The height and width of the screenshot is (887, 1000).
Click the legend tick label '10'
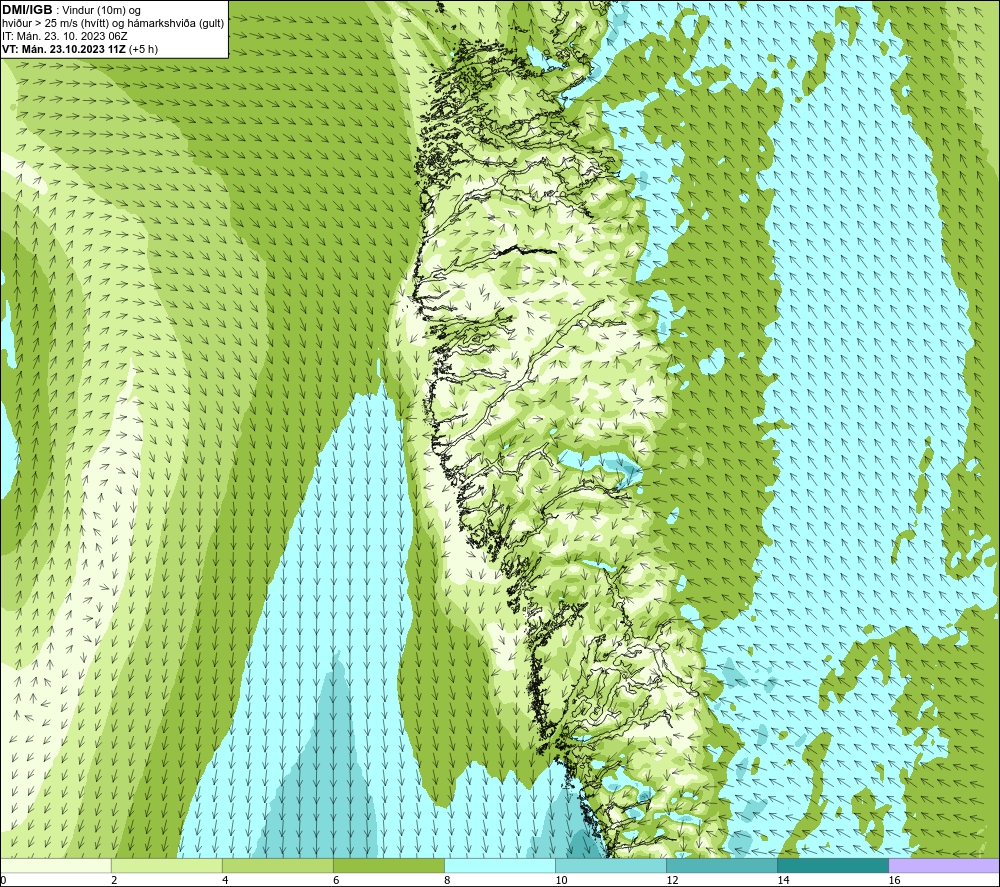click(561, 880)
